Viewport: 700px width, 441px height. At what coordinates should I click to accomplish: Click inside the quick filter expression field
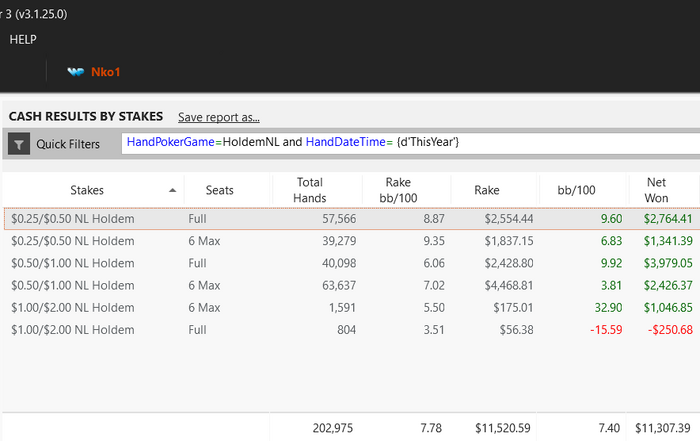click(x=410, y=143)
